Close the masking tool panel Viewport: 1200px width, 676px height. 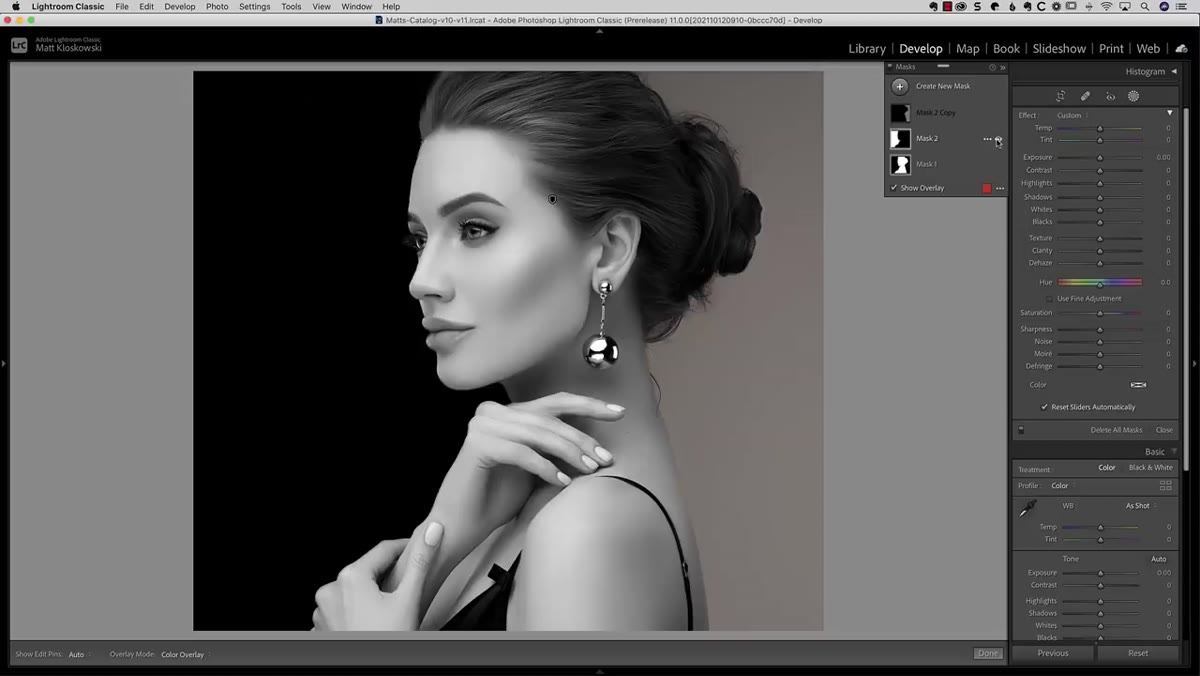click(1164, 430)
